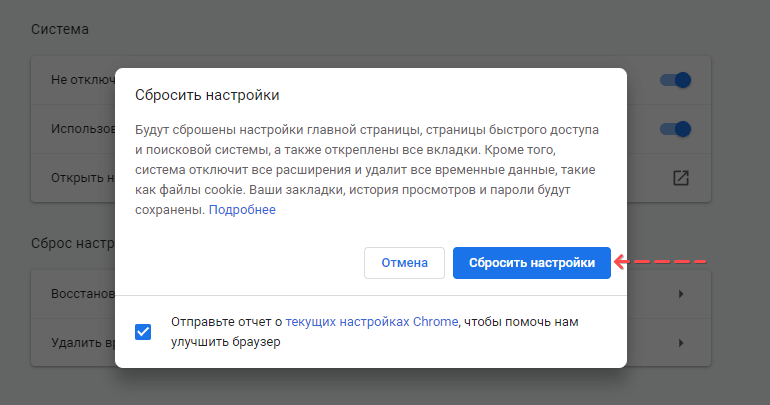This screenshot has height=405, width=770.
Task: Click the "Удалить вр…" settings row label
Action: pos(83,343)
